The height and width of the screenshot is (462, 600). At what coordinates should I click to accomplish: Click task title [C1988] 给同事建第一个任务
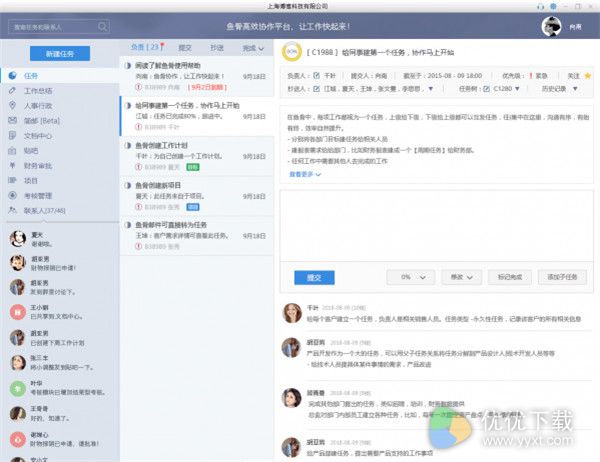pos(380,52)
